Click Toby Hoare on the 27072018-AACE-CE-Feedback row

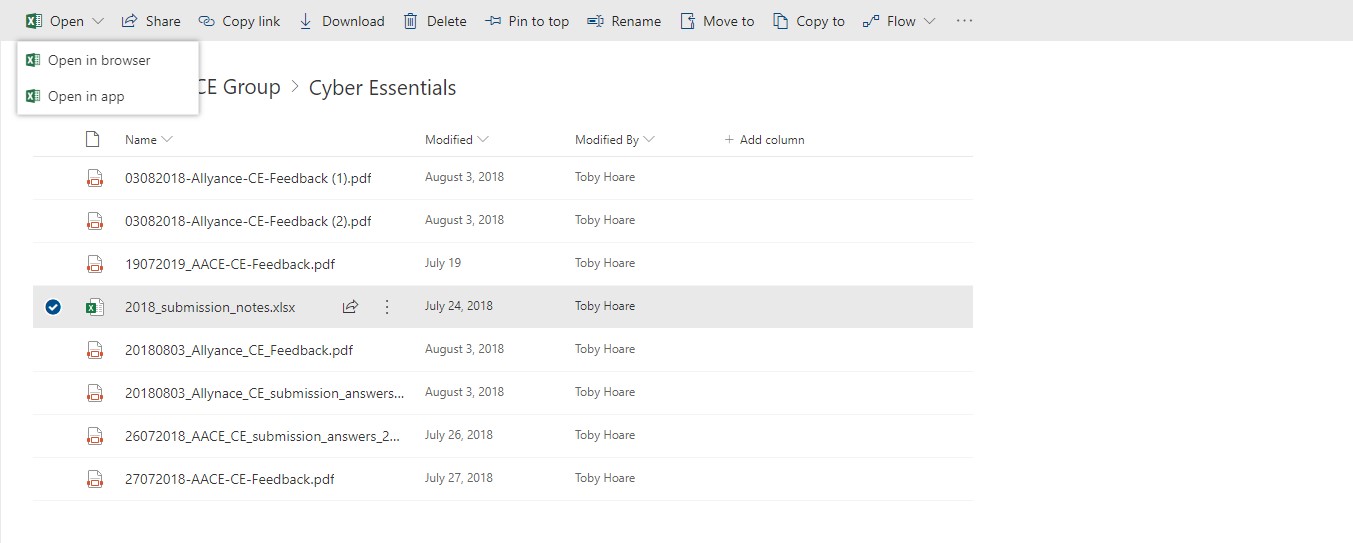605,478
